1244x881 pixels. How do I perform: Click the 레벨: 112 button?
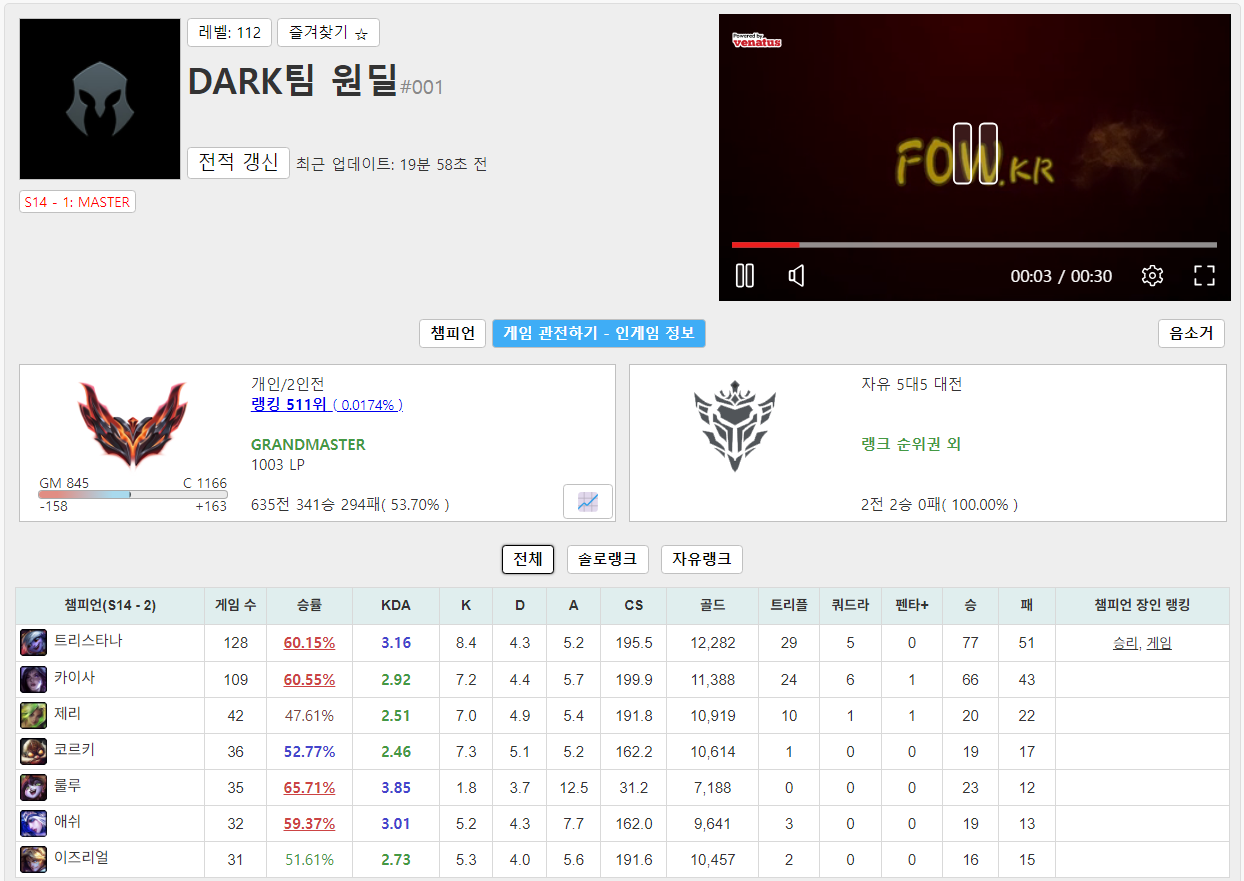click(229, 33)
